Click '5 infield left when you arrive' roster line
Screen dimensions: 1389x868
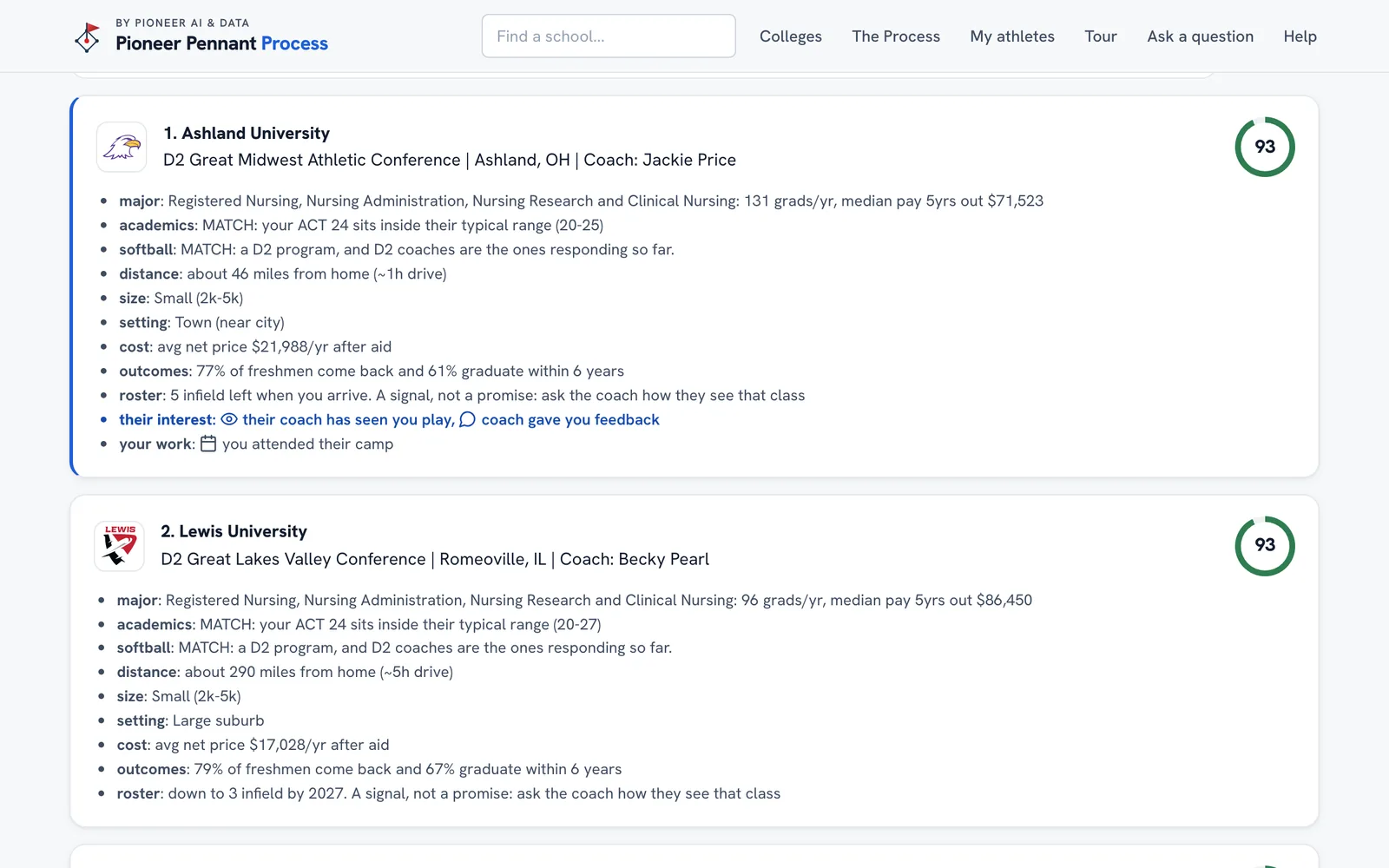(x=462, y=395)
